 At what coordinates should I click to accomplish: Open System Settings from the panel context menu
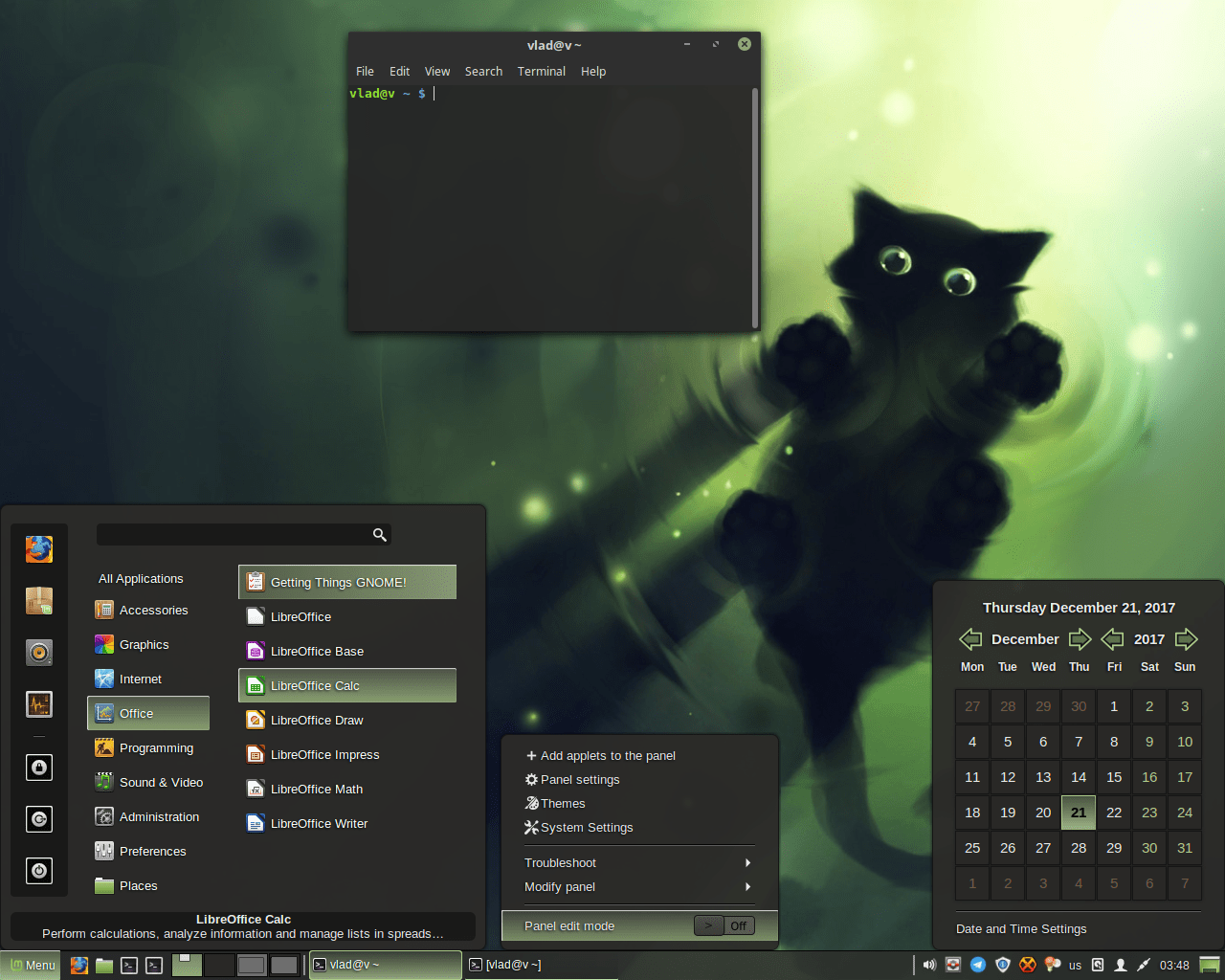pos(639,828)
